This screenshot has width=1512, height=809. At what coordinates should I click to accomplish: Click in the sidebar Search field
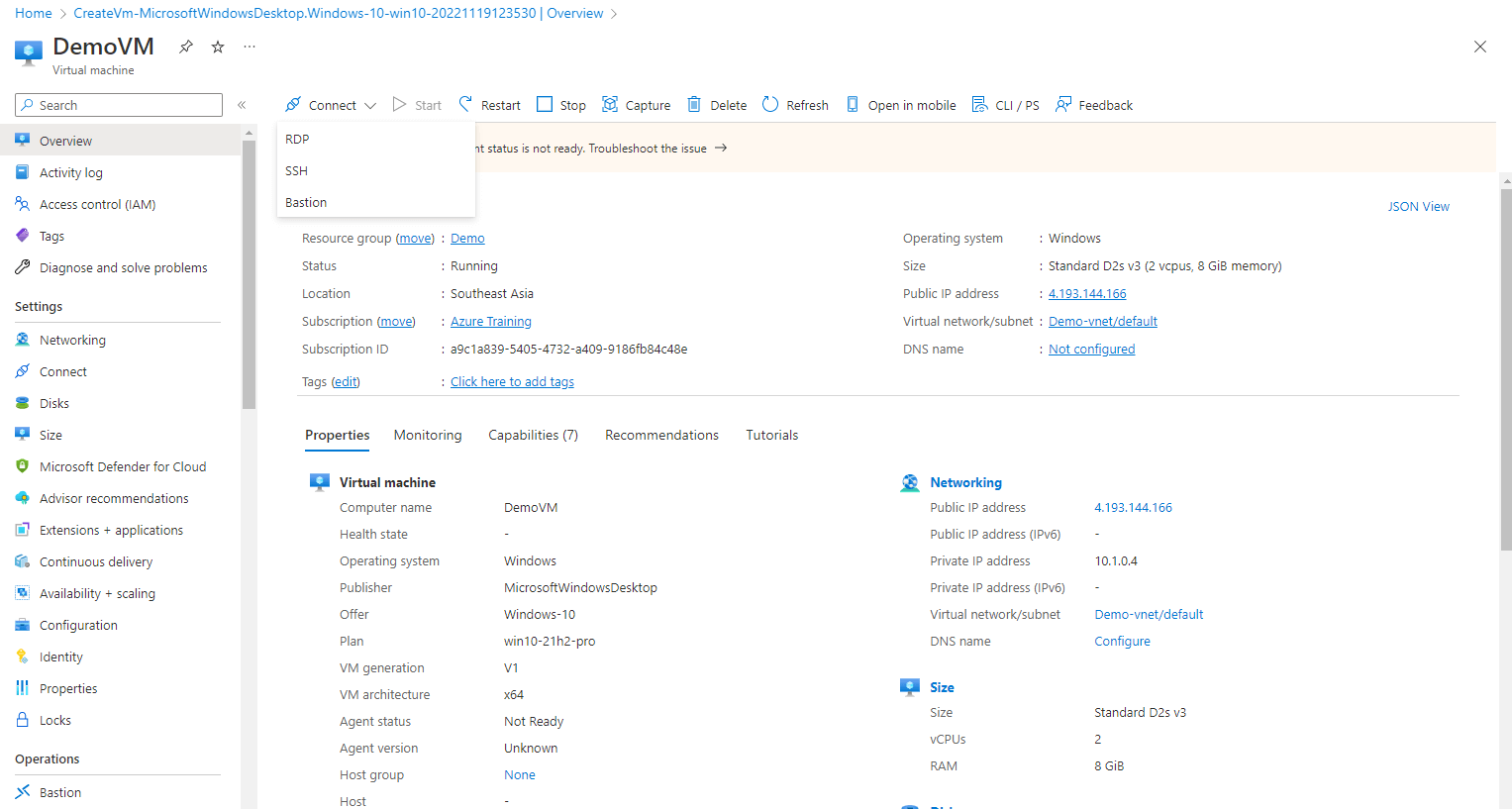point(119,105)
